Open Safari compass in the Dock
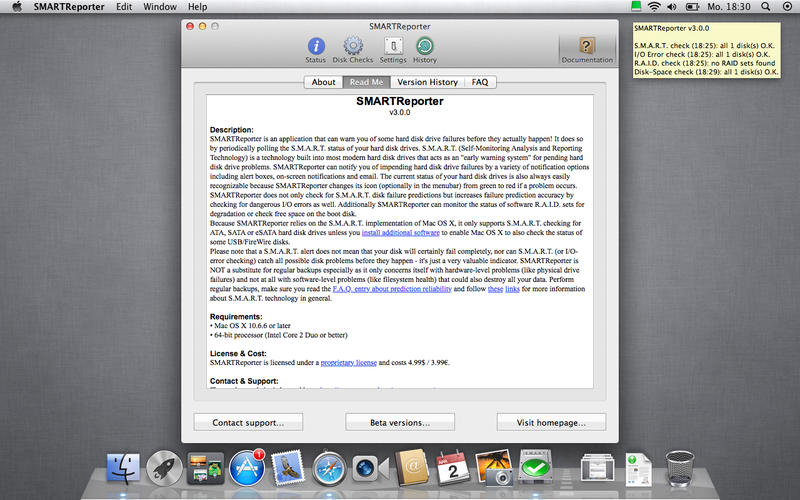This screenshot has width=800, height=500. pyautogui.click(x=329, y=468)
